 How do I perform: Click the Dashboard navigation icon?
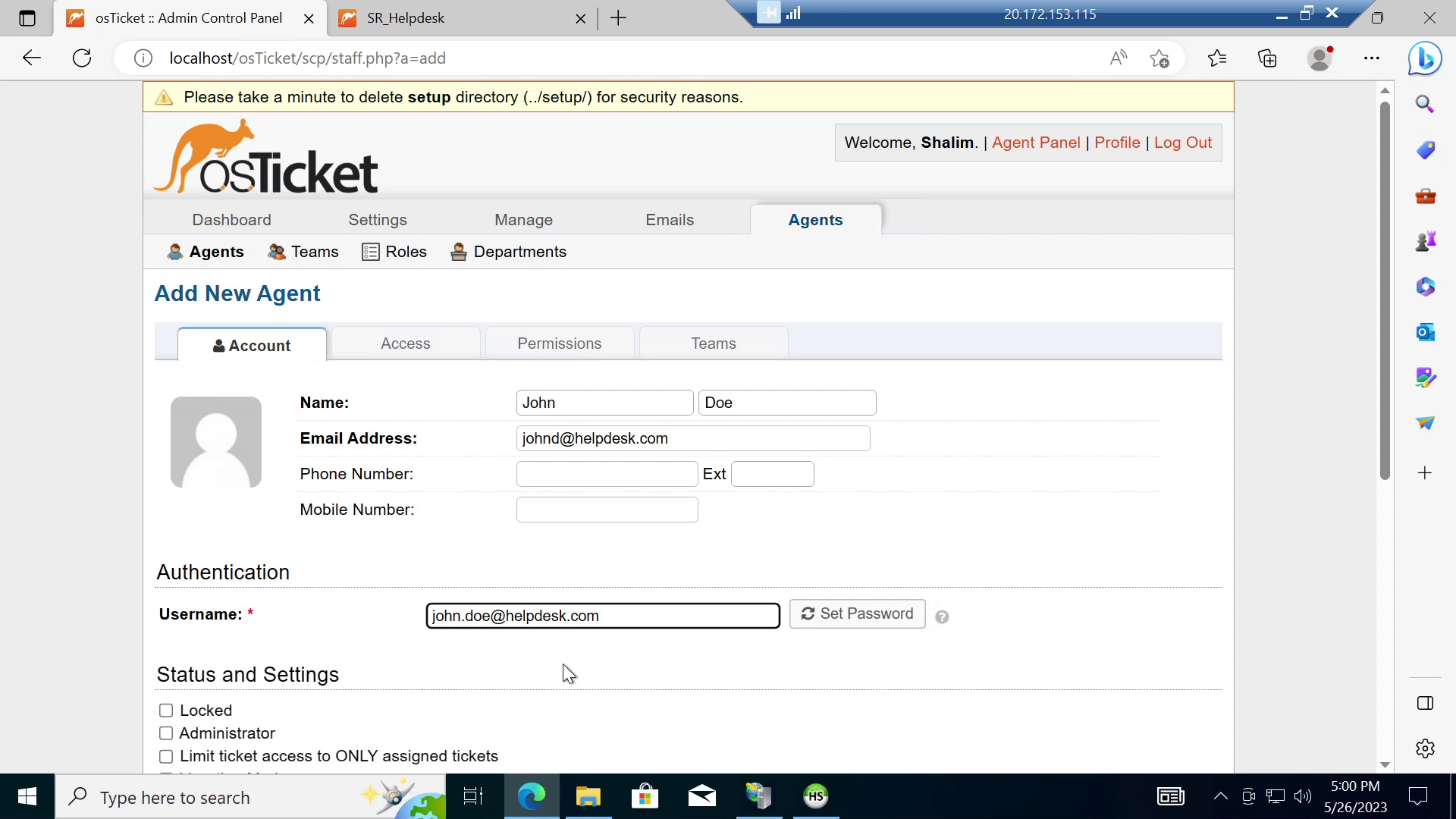pos(232,219)
